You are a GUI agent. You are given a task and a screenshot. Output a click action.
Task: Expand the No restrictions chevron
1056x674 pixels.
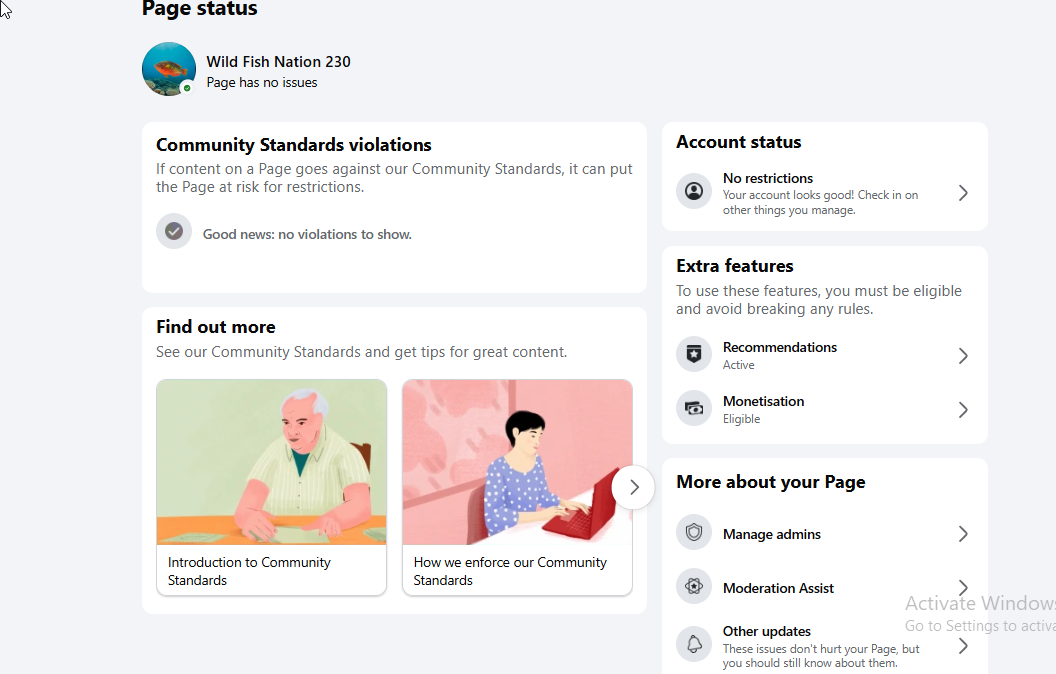[963, 193]
